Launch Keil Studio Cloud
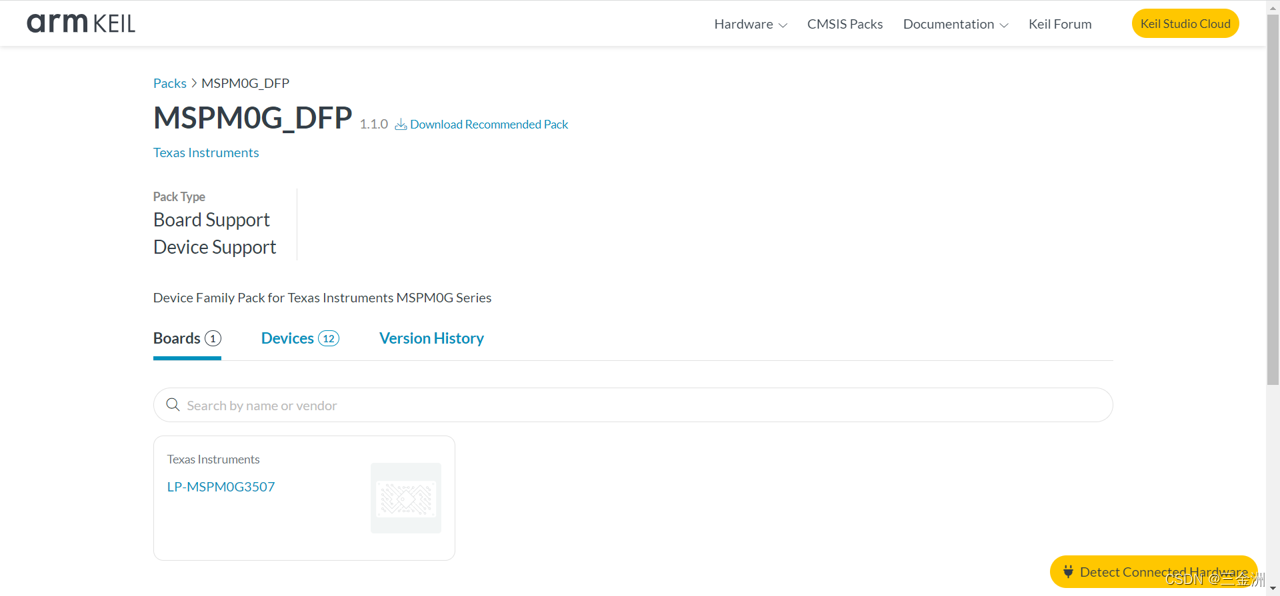 pyautogui.click(x=1185, y=23)
